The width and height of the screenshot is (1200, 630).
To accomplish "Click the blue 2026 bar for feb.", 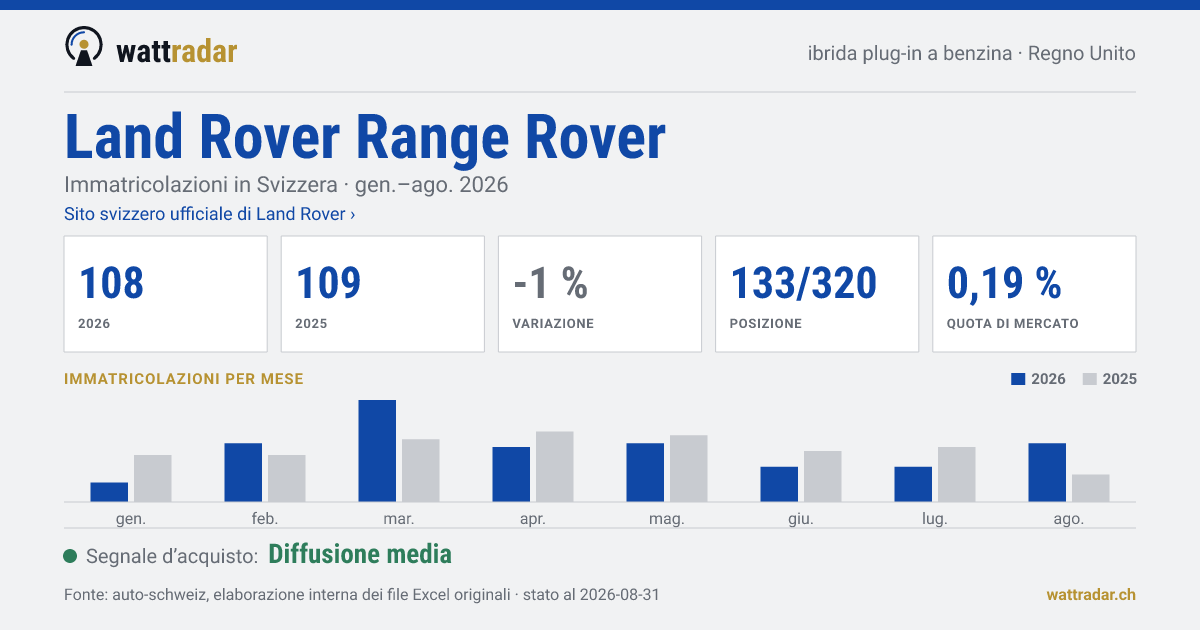I will (243, 472).
